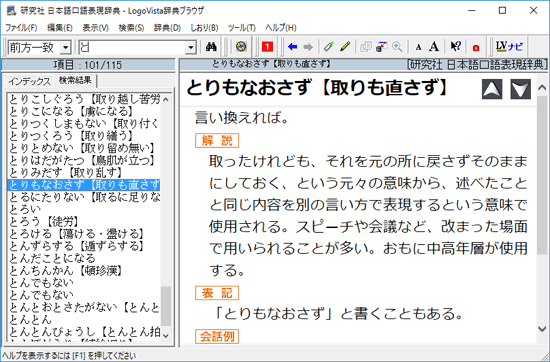Click the colored windows icon beside magnifier
Image resolution: width=550 pixels, height=362 pixels.
[x=381, y=47]
